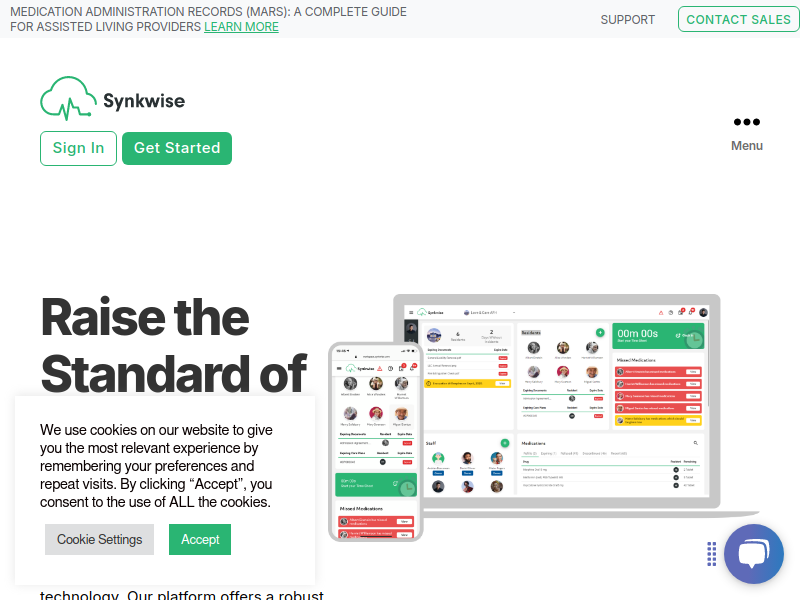800x600 pixels.
Task: Click the Sign In button
Action: coord(78,148)
